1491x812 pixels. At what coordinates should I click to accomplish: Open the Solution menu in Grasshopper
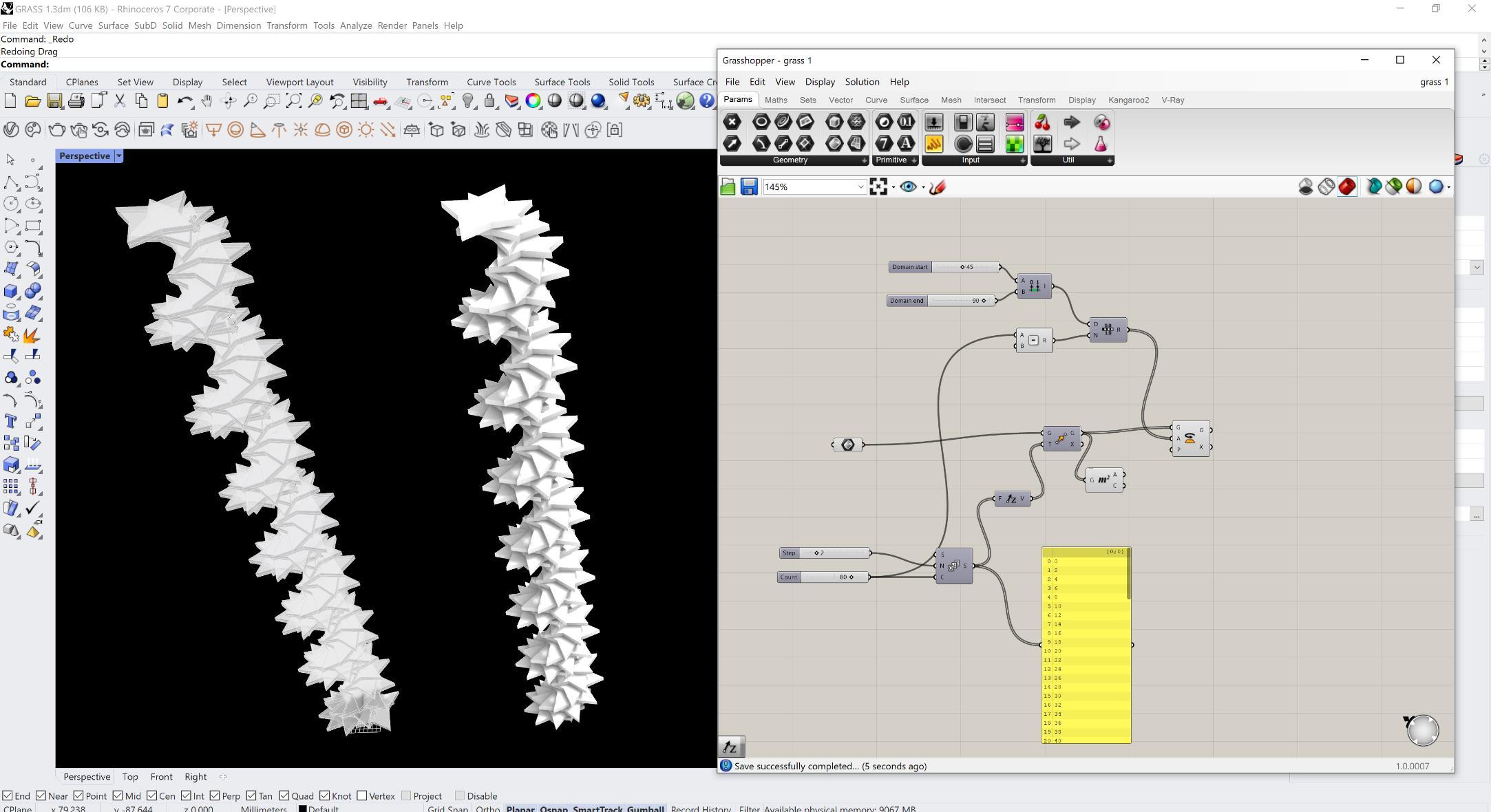click(x=862, y=82)
